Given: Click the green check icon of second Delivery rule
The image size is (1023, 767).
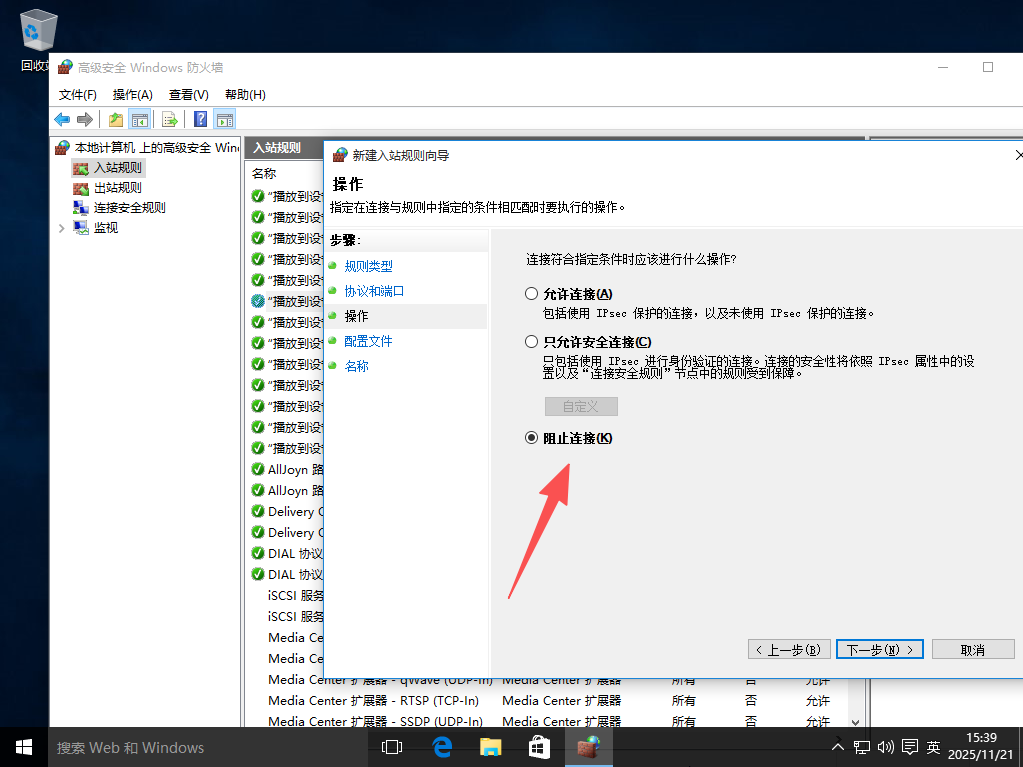Looking at the screenshot, I should [258, 532].
